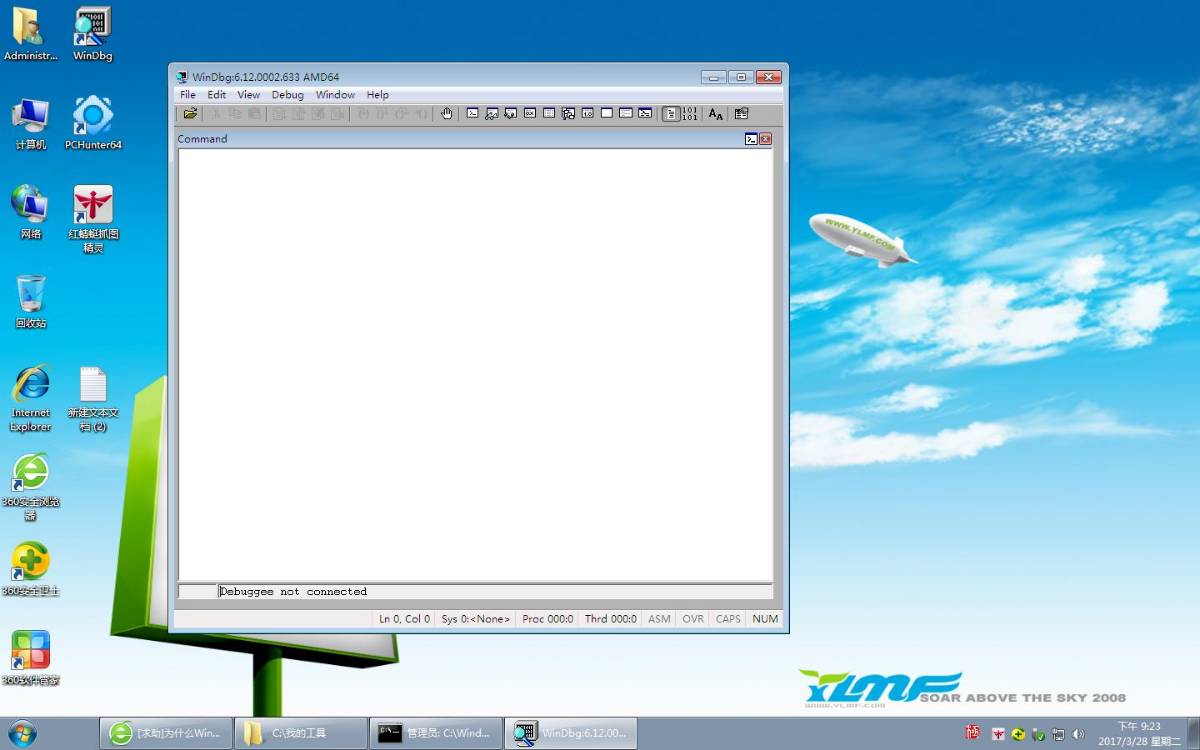Select the 新建文本文档 (2) file icon
Screen dimensions: 1200x750
[93, 398]
